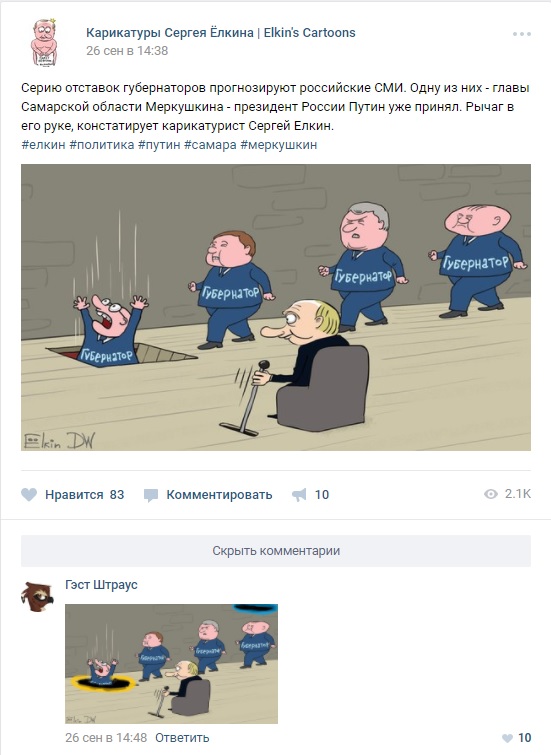Collapse comments with Скрыть комментарии
The width and height of the screenshot is (551, 755).
pos(276,551)
